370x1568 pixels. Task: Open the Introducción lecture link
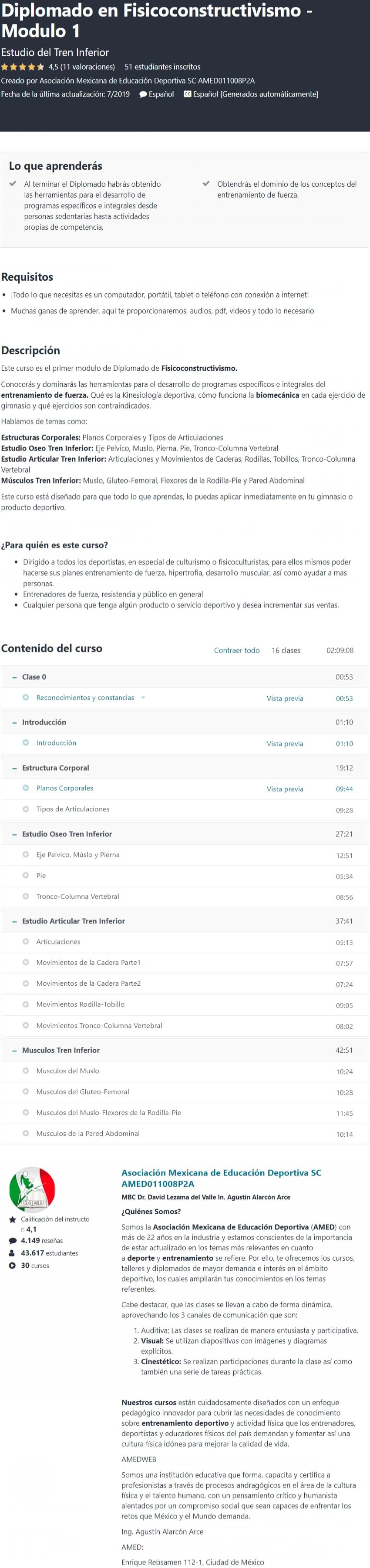[56, 742]
